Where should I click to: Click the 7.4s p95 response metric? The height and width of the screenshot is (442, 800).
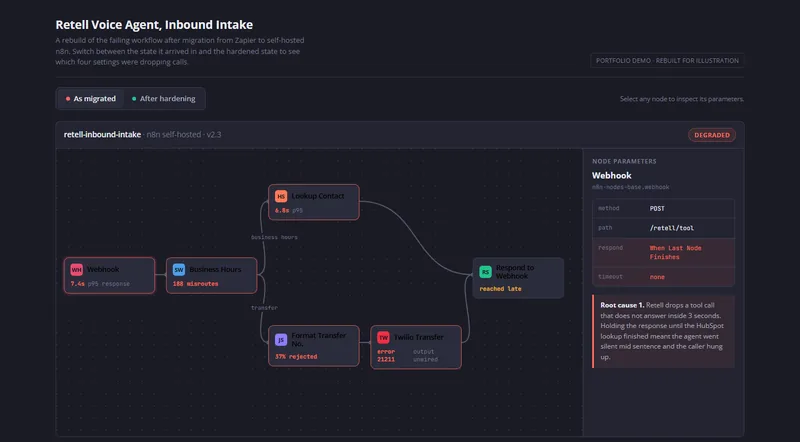(100, 284)
